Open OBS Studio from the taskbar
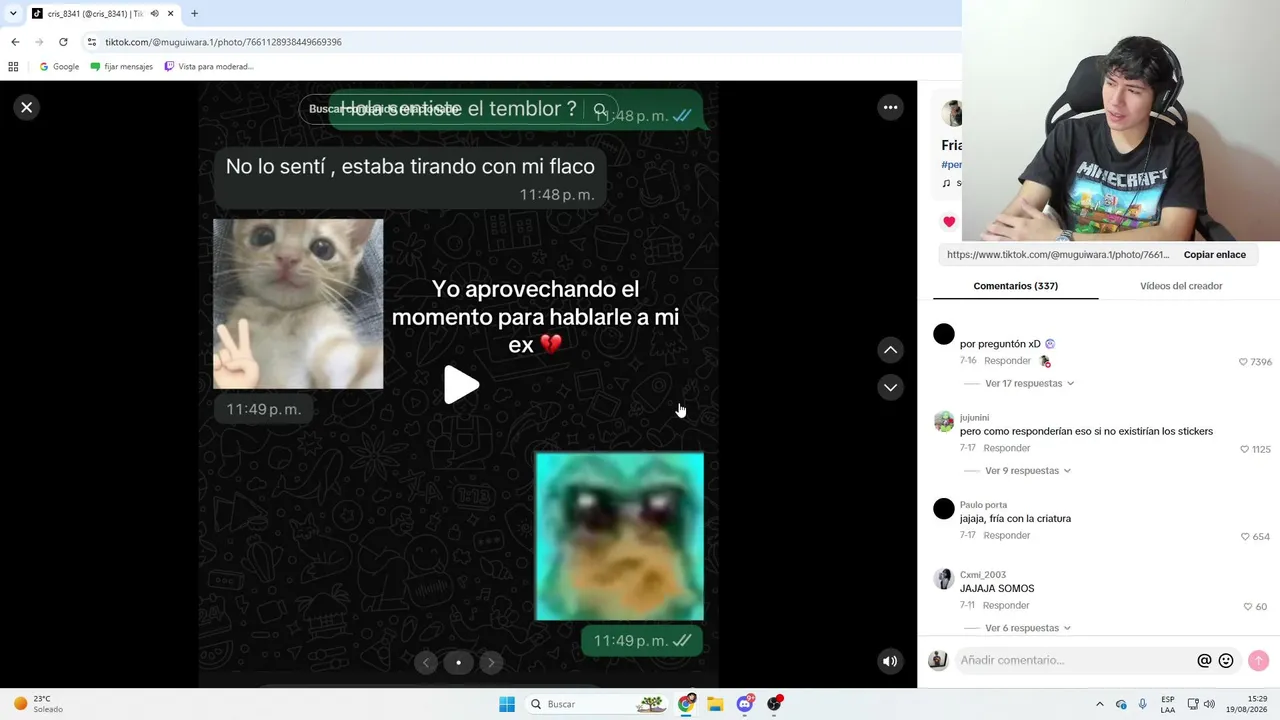This screenshot has height=720, width=1280. click(x=774, y=704)
